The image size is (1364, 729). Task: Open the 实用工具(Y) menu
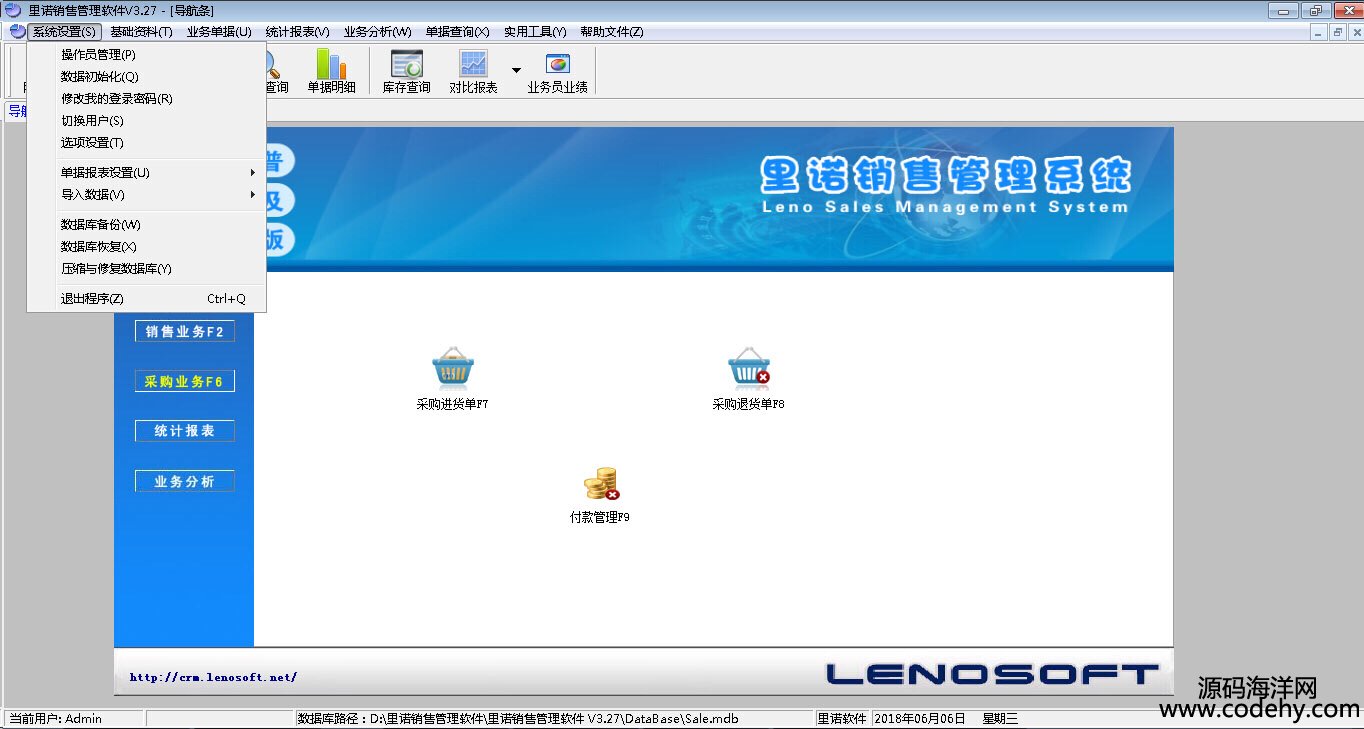pos(535,32)
